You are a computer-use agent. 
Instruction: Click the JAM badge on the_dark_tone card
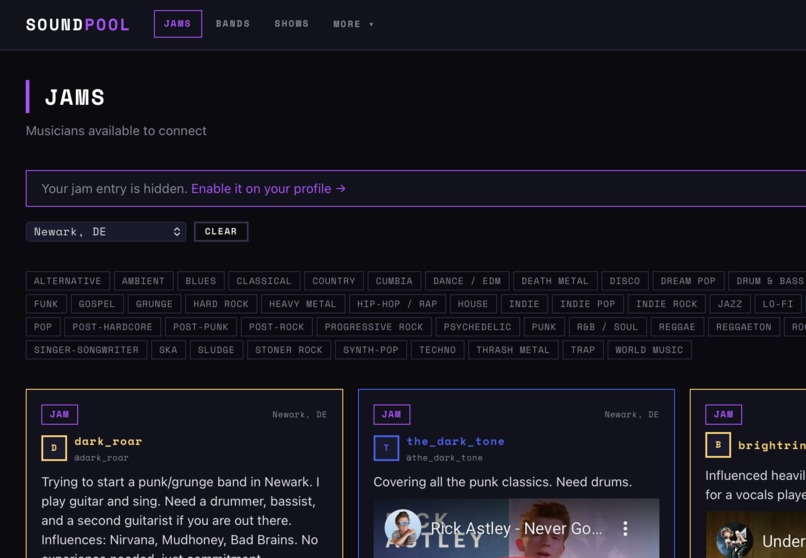tap(392, 415)
